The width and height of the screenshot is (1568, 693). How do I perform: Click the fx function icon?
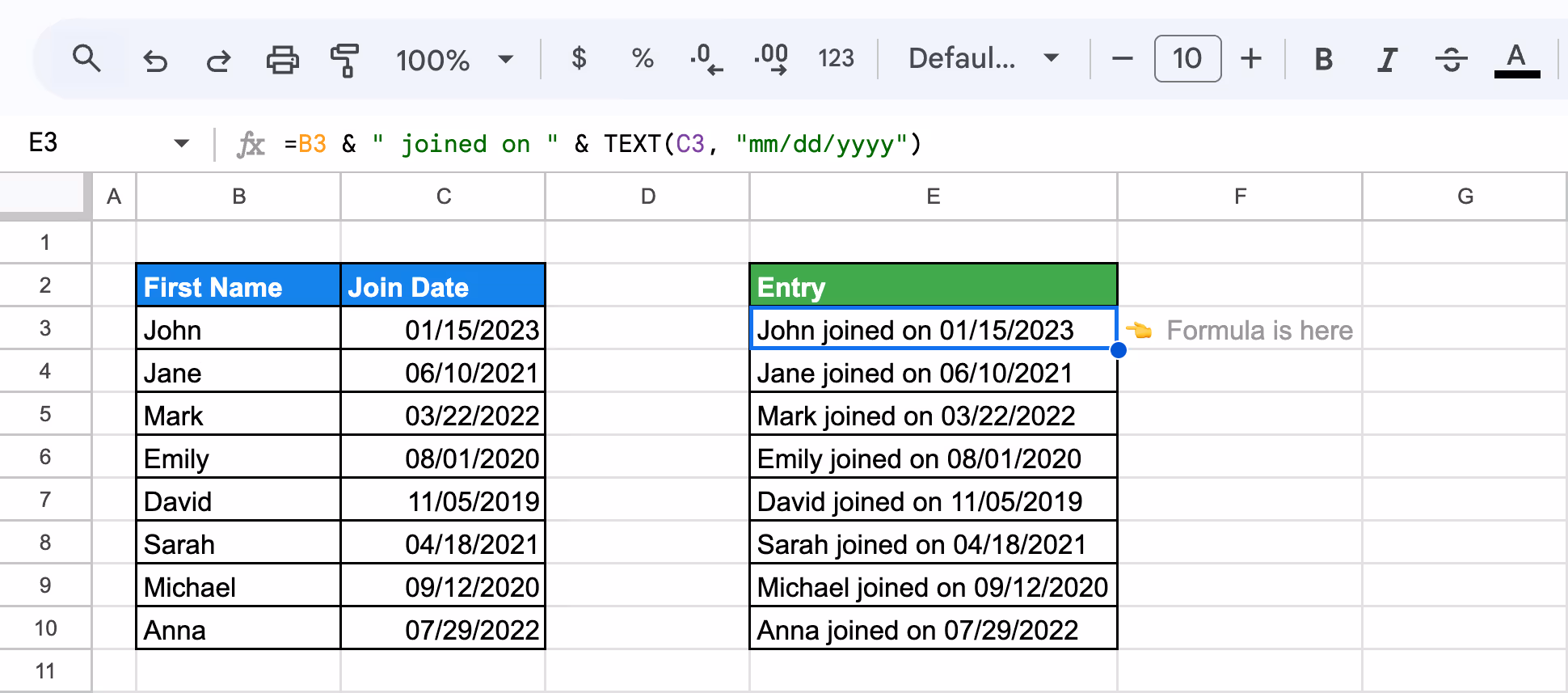click(x=251, y=144)
